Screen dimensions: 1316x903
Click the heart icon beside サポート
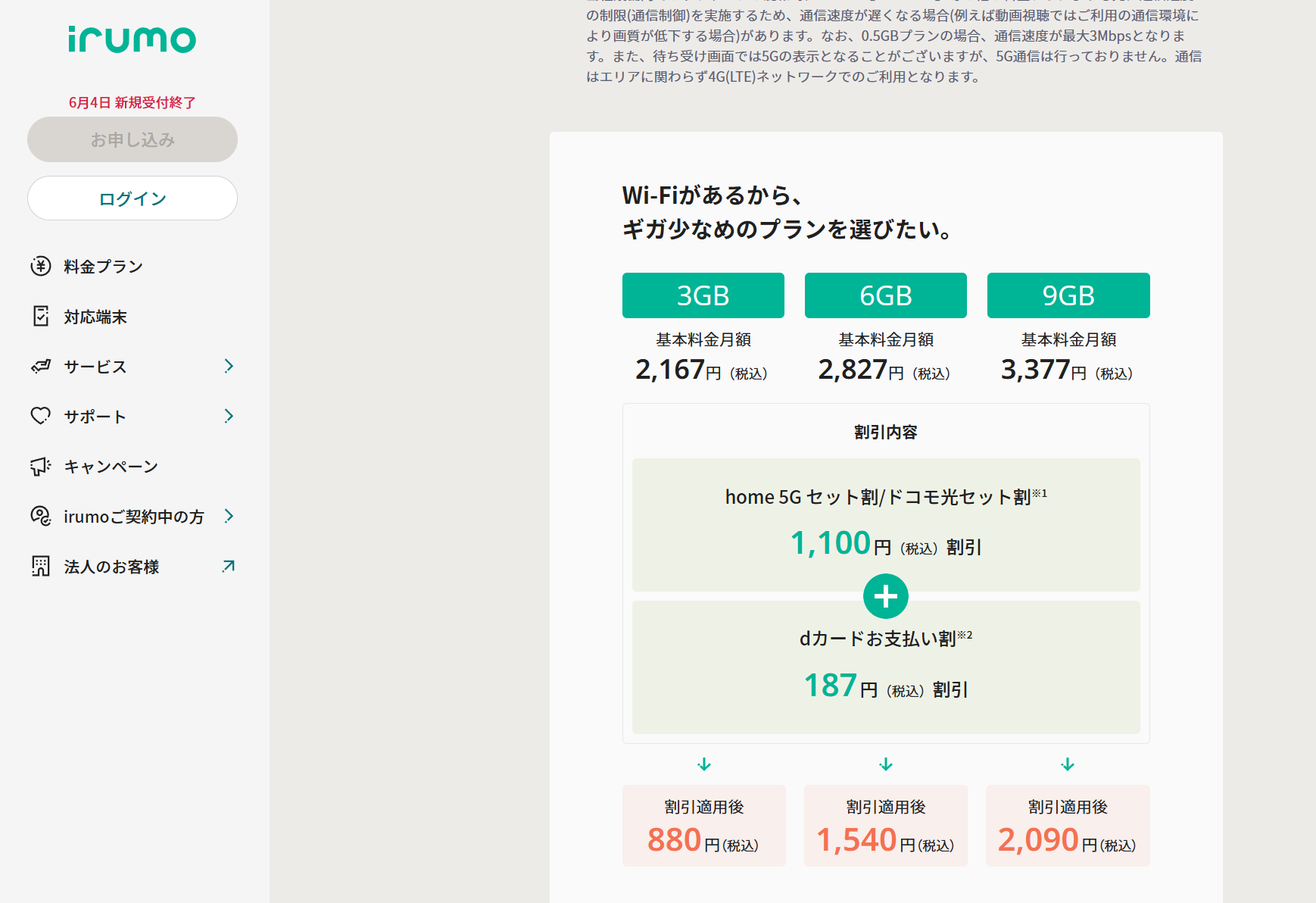39,416
